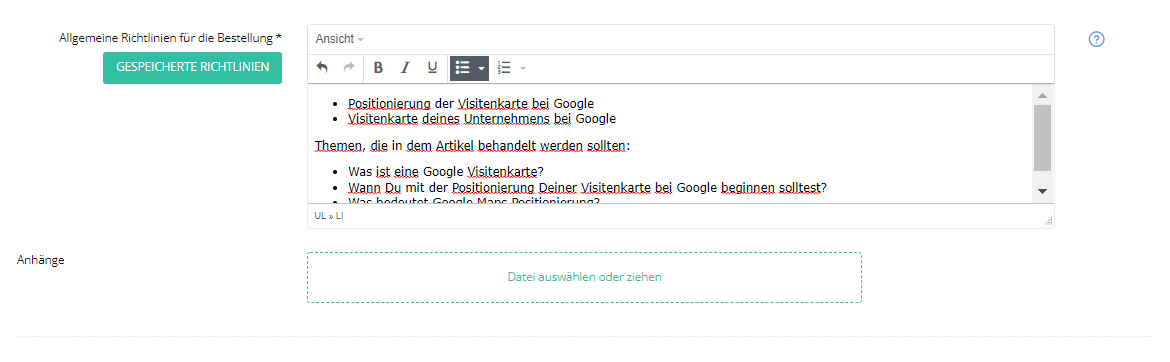Click the Anhänge label

coord(40,260)
